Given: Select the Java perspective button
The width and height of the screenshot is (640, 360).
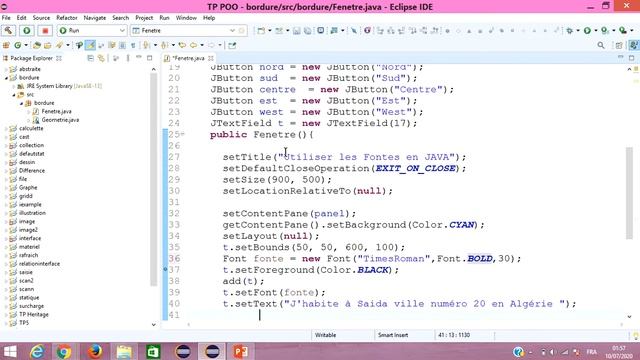Looking at the screenshot, I should coord(633,45).
